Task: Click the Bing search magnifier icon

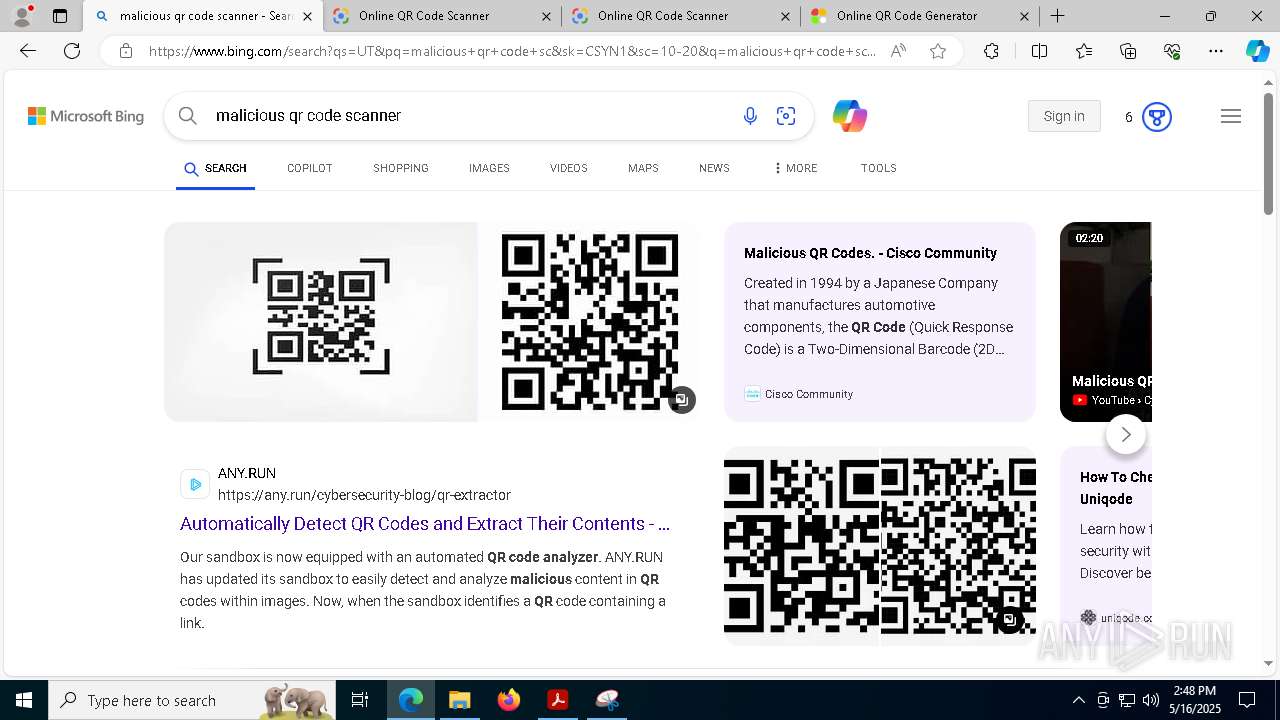Action: (187, 116)
